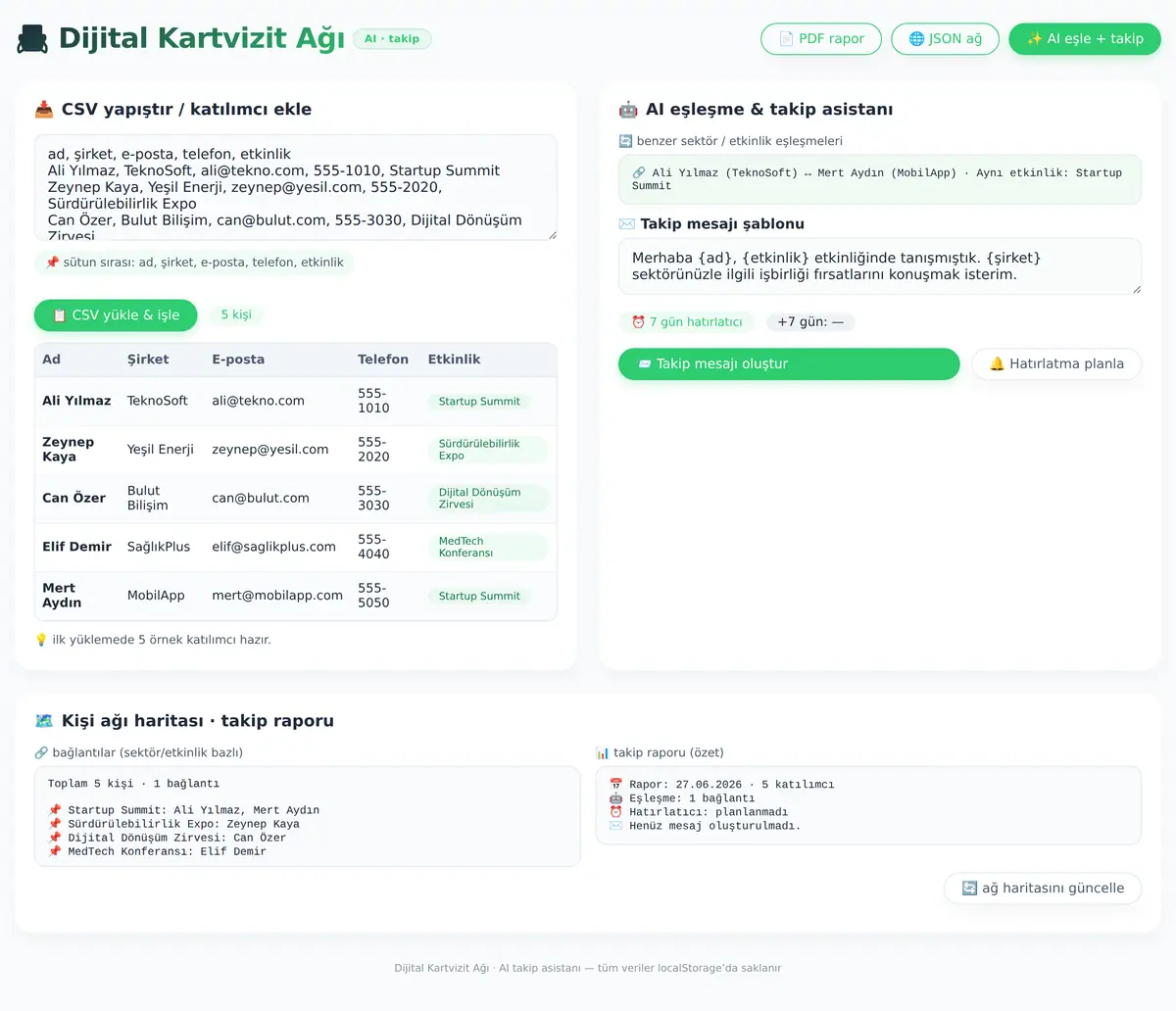Screen dimensions: 1176x1011
Task: Click the Yeşil Enerji company cell
Action: coord(161,450)
